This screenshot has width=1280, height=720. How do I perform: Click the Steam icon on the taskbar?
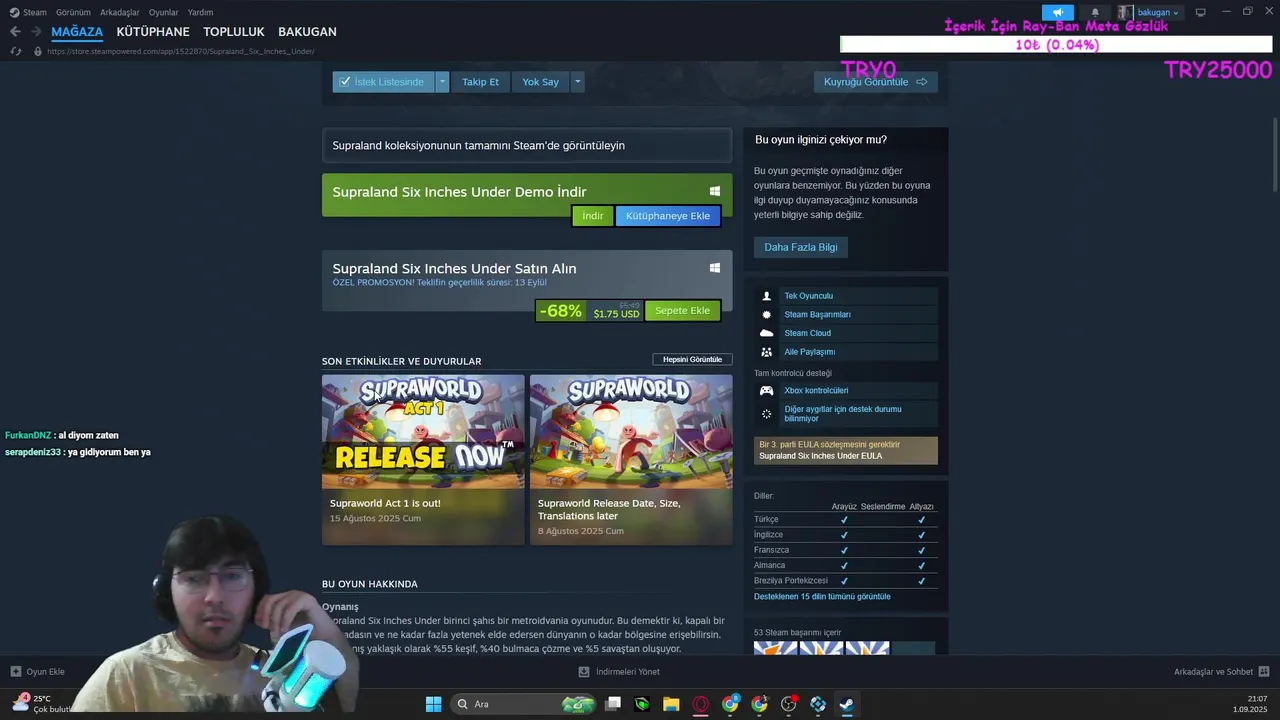[x=847, y=704]
